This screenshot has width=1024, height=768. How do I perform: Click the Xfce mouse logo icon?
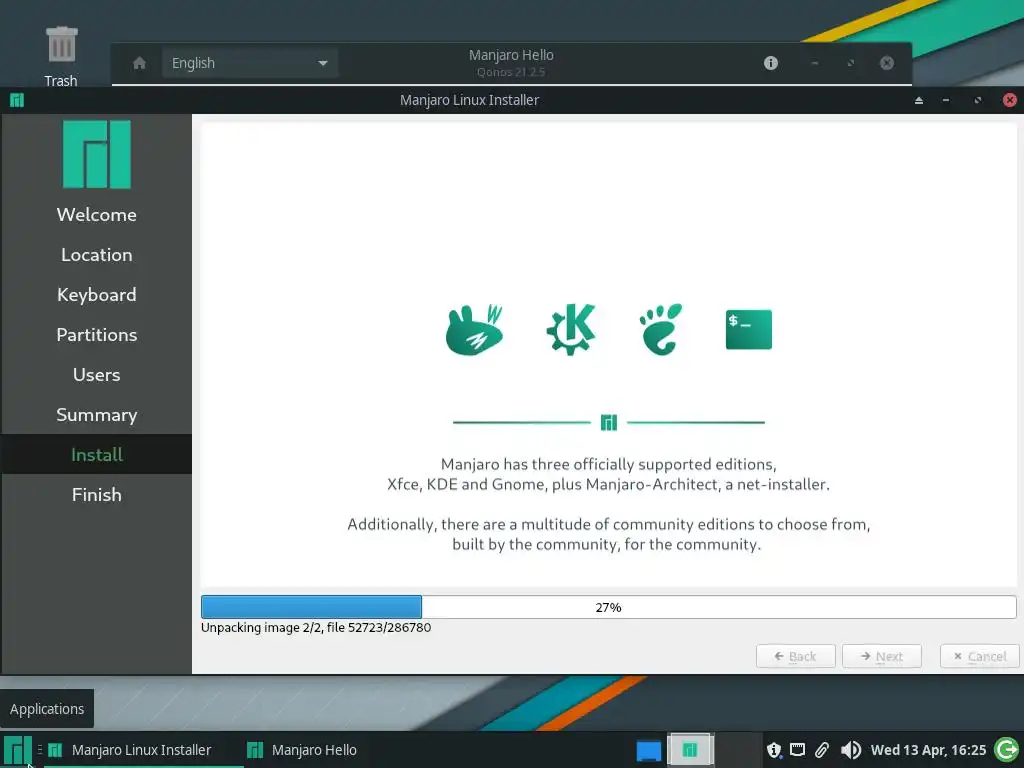pos(475,330)
